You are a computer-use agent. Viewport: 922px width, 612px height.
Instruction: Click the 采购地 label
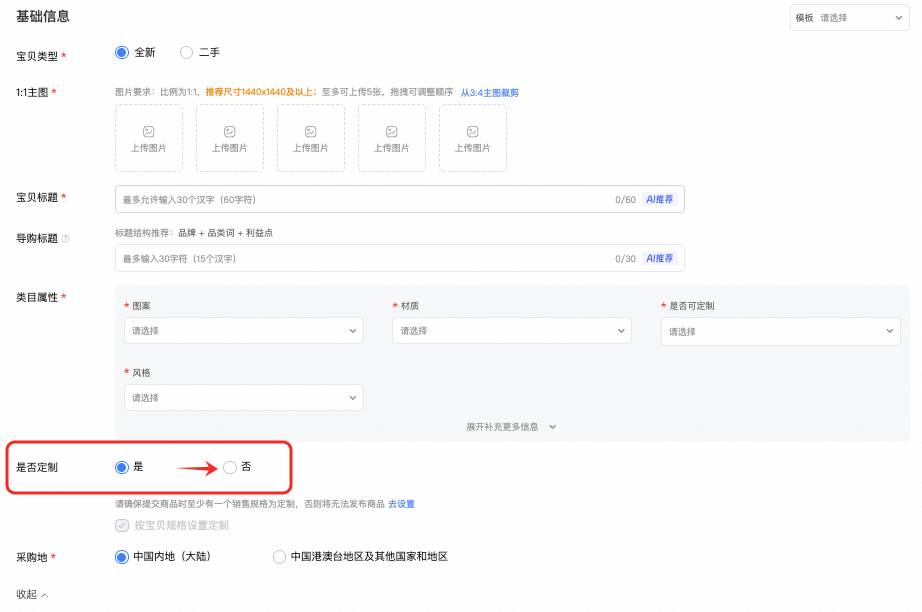click(32, 557)
